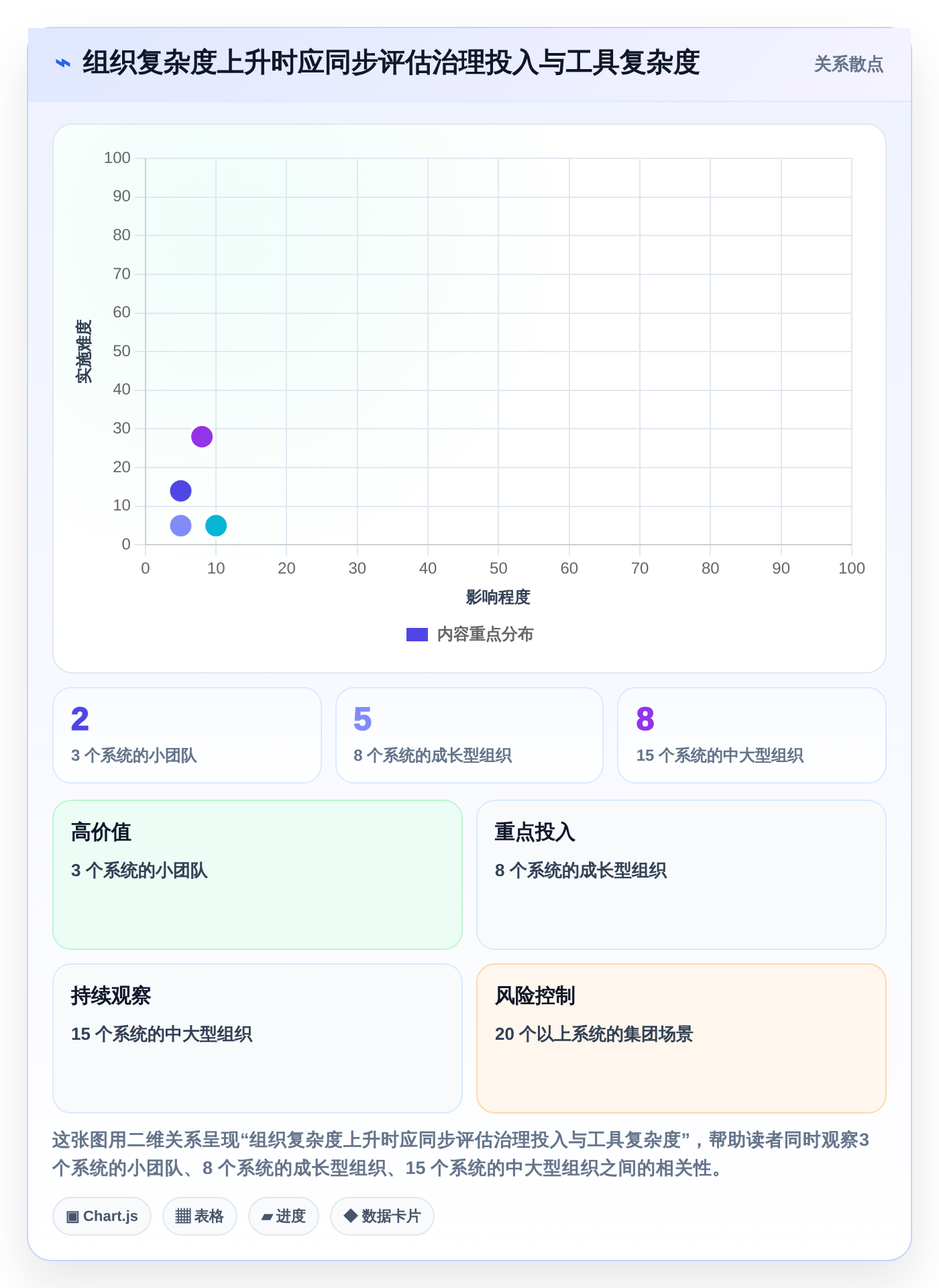The height and width of the screenshot is (1288, 939).
Task: Click the Chart.js tag chip
Action: click(x=102, y=1216)
